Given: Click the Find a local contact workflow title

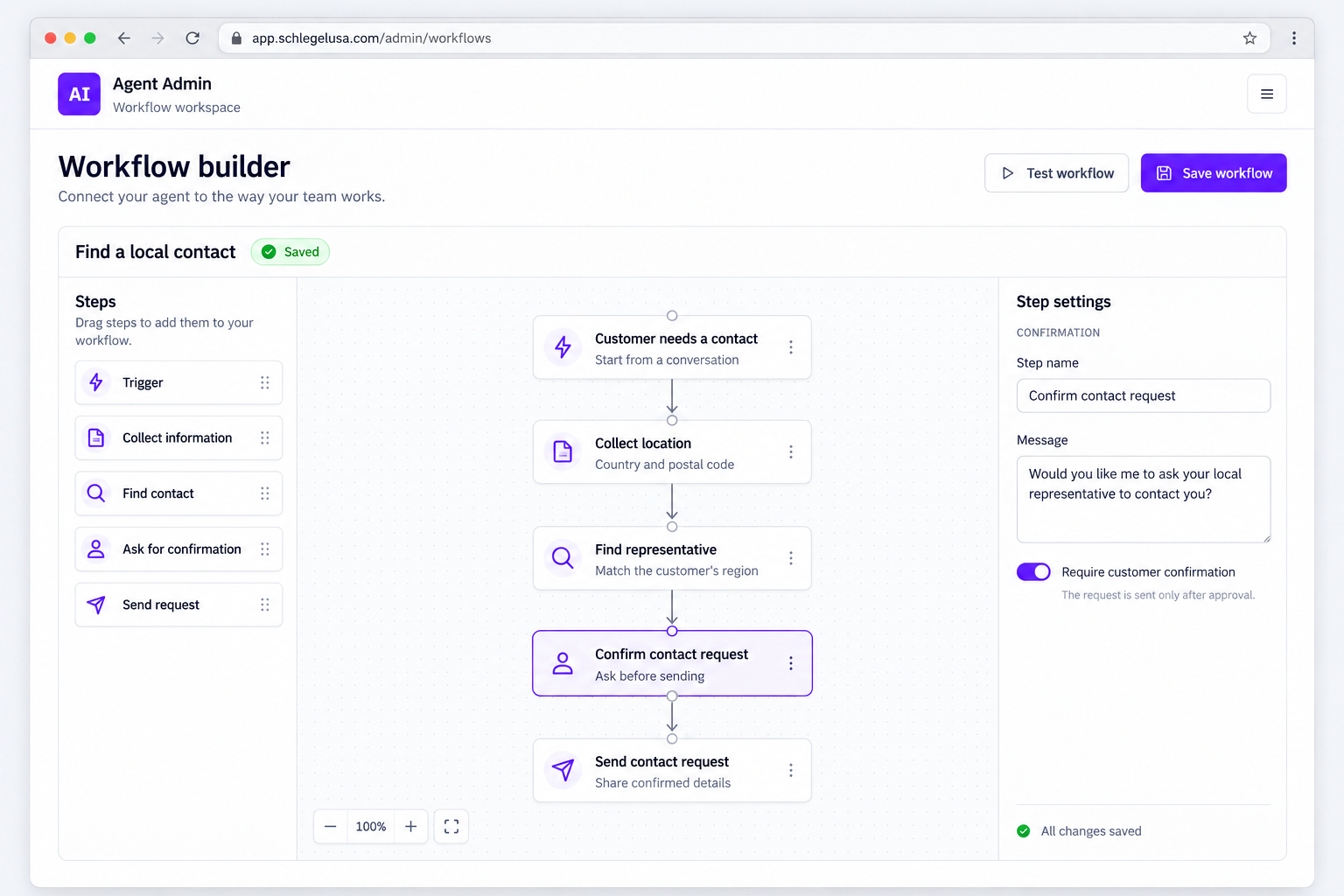Looking at the screenshot, I should point(155,252).
